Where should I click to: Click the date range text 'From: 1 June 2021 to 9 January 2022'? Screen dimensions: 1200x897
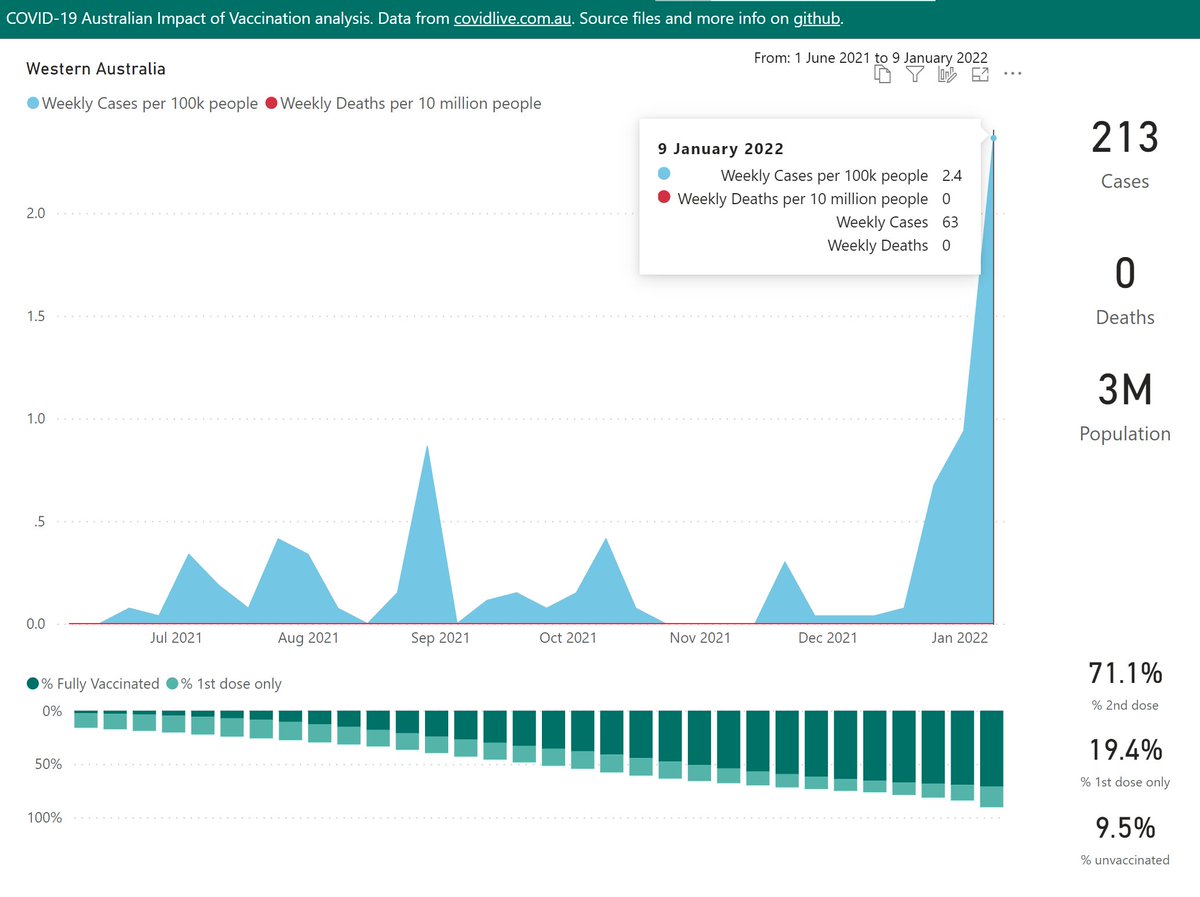pos(871,59)
